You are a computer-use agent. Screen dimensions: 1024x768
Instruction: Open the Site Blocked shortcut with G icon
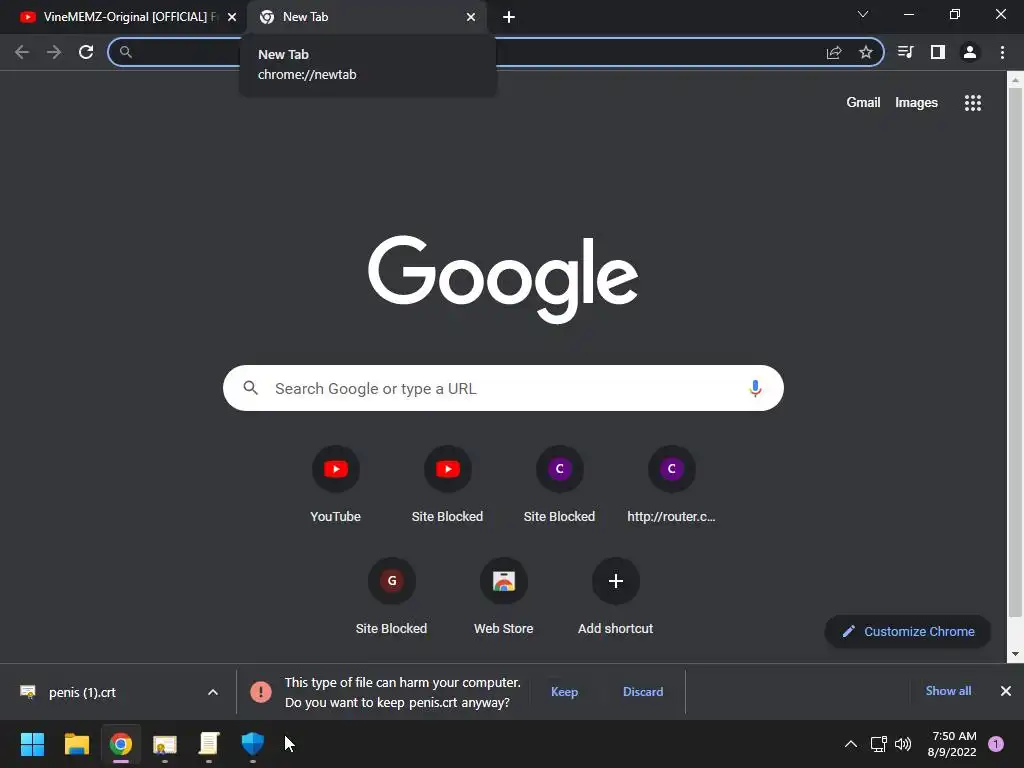click(392, 597)
